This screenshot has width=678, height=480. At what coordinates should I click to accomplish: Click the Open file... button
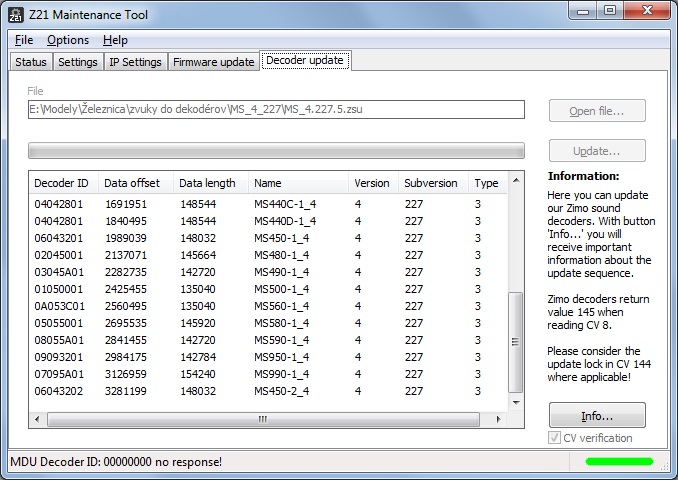coord(597,111)
